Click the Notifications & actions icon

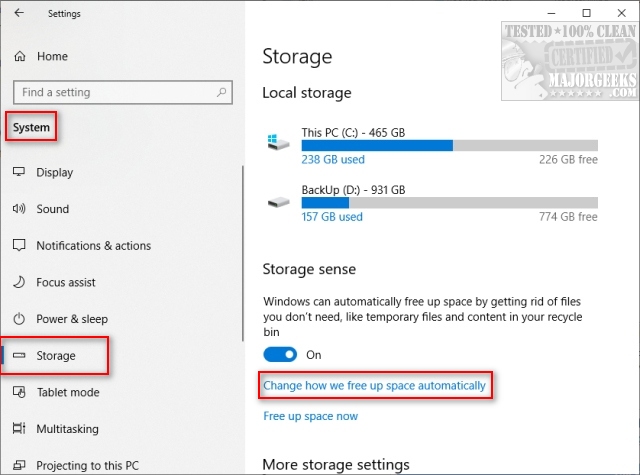point(19,246)
